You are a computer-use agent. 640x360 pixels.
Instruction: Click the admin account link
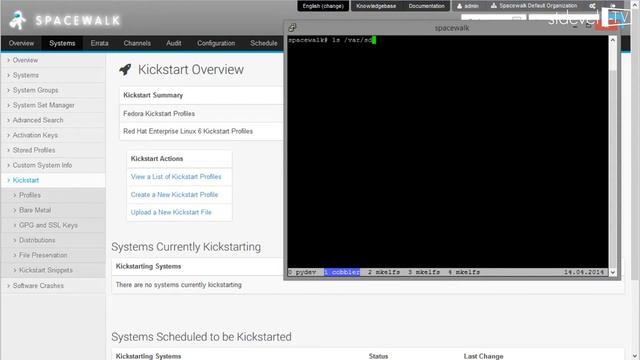click(471, 6)
